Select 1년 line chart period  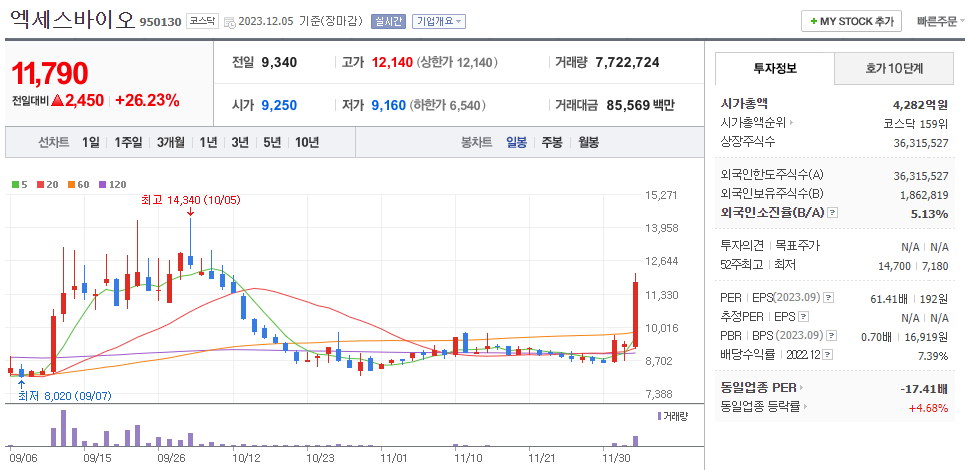click(208, 143)
